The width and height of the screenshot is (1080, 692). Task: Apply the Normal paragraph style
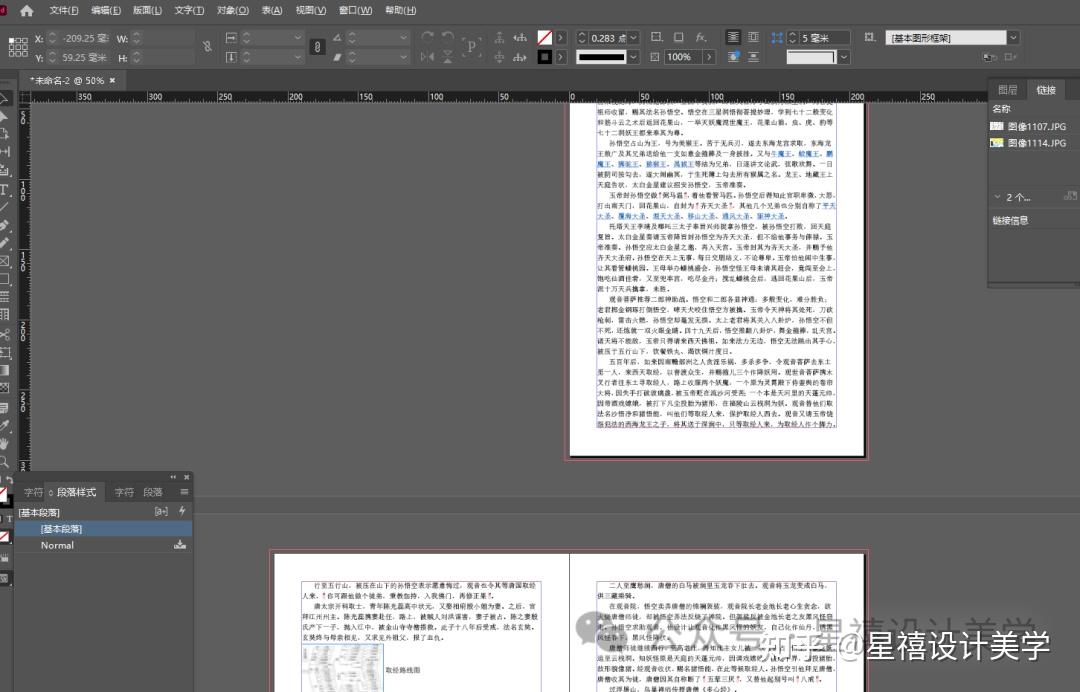pyautogui.click(x=60, y=545)
